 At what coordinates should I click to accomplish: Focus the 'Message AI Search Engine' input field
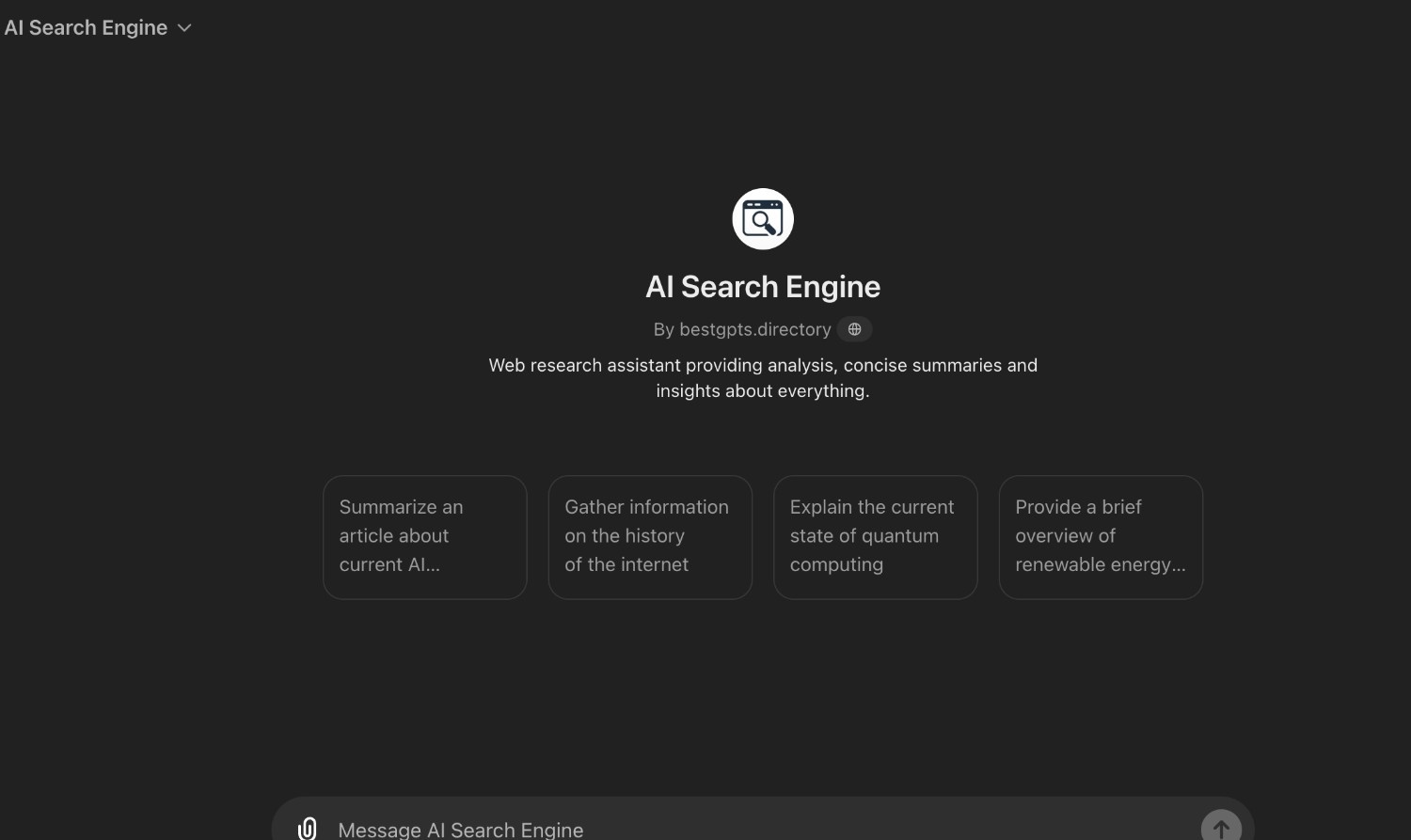click(762, 829)
